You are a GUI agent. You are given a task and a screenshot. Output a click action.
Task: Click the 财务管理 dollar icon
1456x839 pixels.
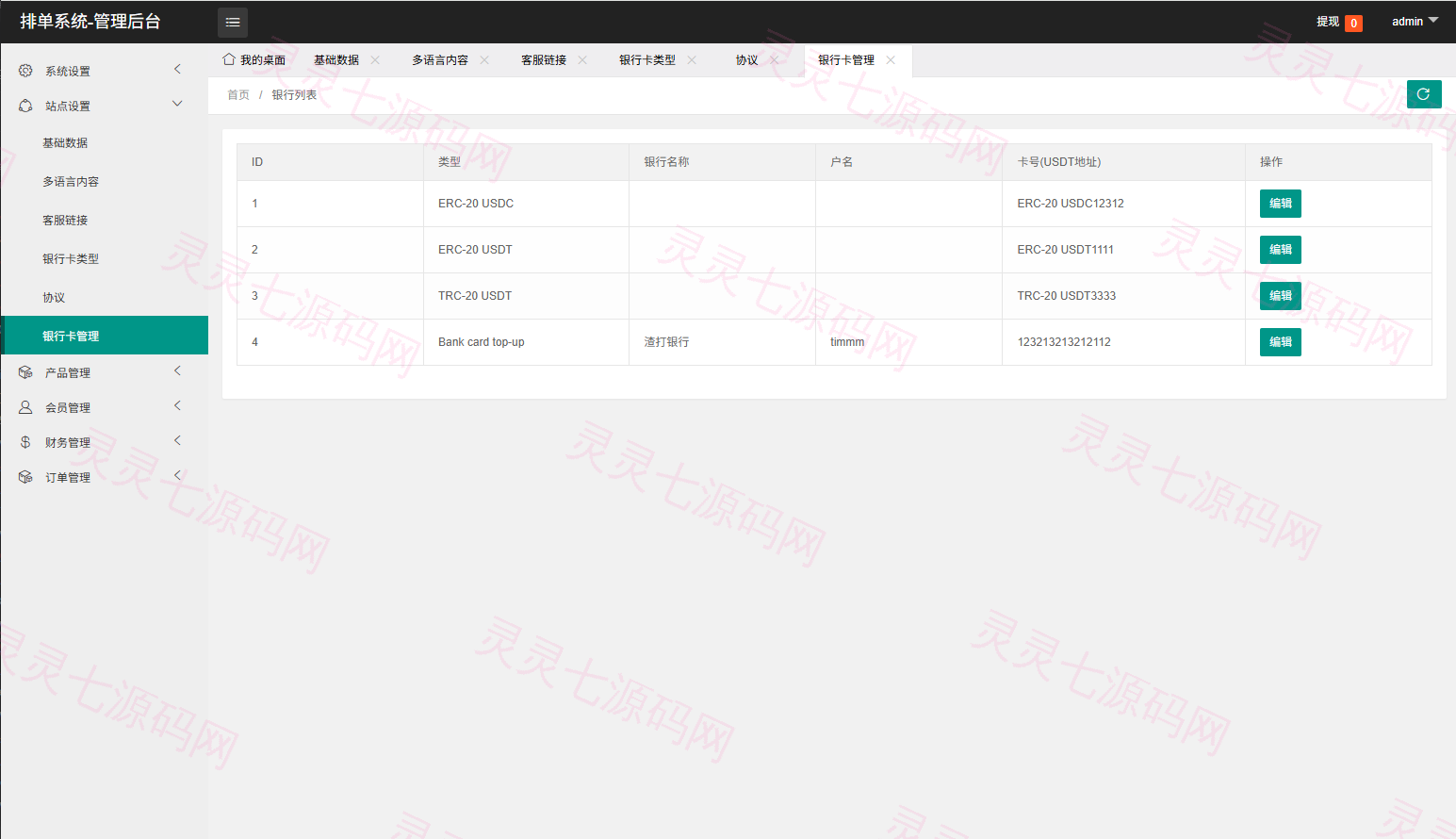[x=25, y=442]
